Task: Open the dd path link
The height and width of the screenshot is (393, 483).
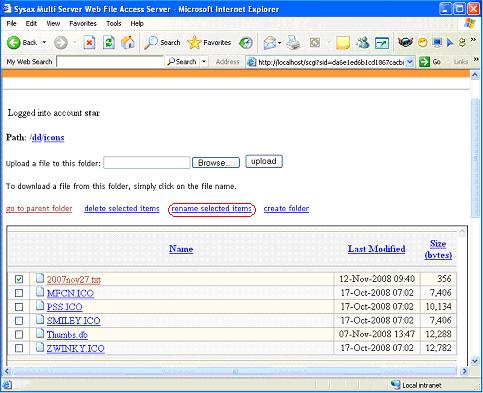Action: pos(37,137)
